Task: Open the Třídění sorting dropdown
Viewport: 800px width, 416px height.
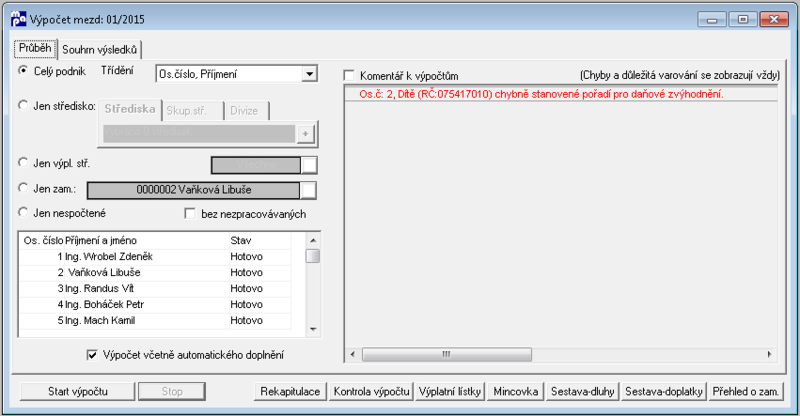Action: click(x=309, y=74)
